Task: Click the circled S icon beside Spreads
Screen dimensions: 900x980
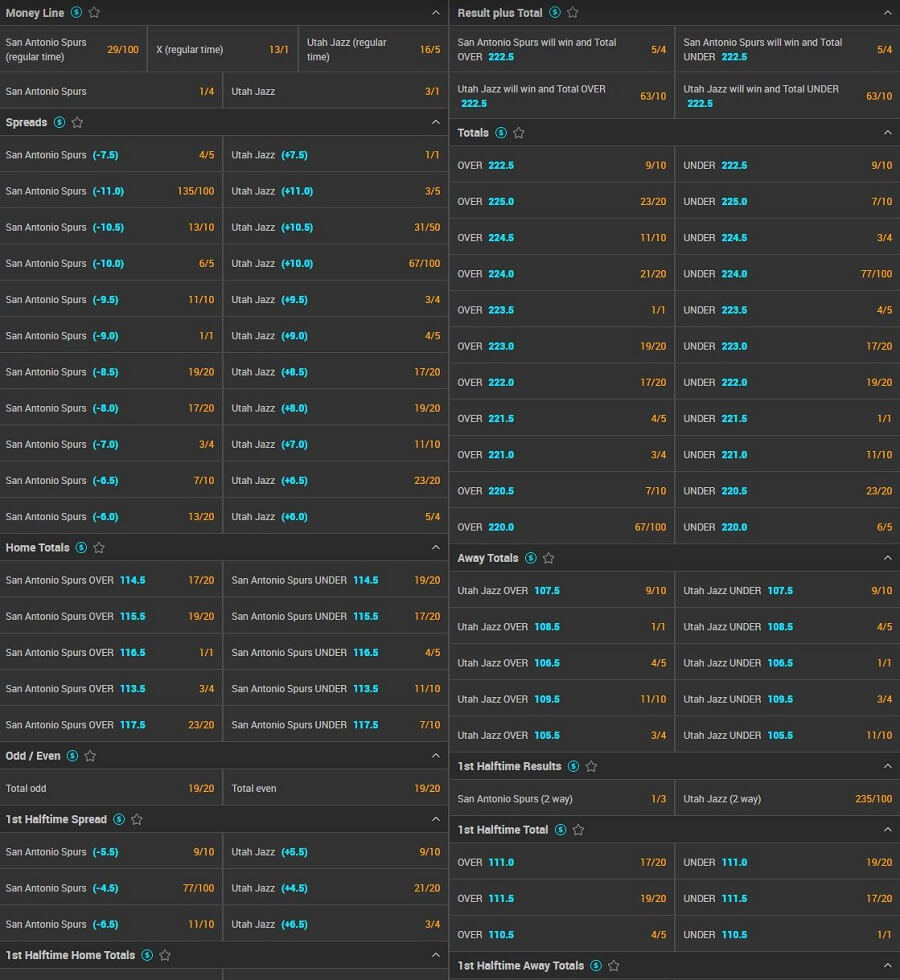Action: (59, 122)
